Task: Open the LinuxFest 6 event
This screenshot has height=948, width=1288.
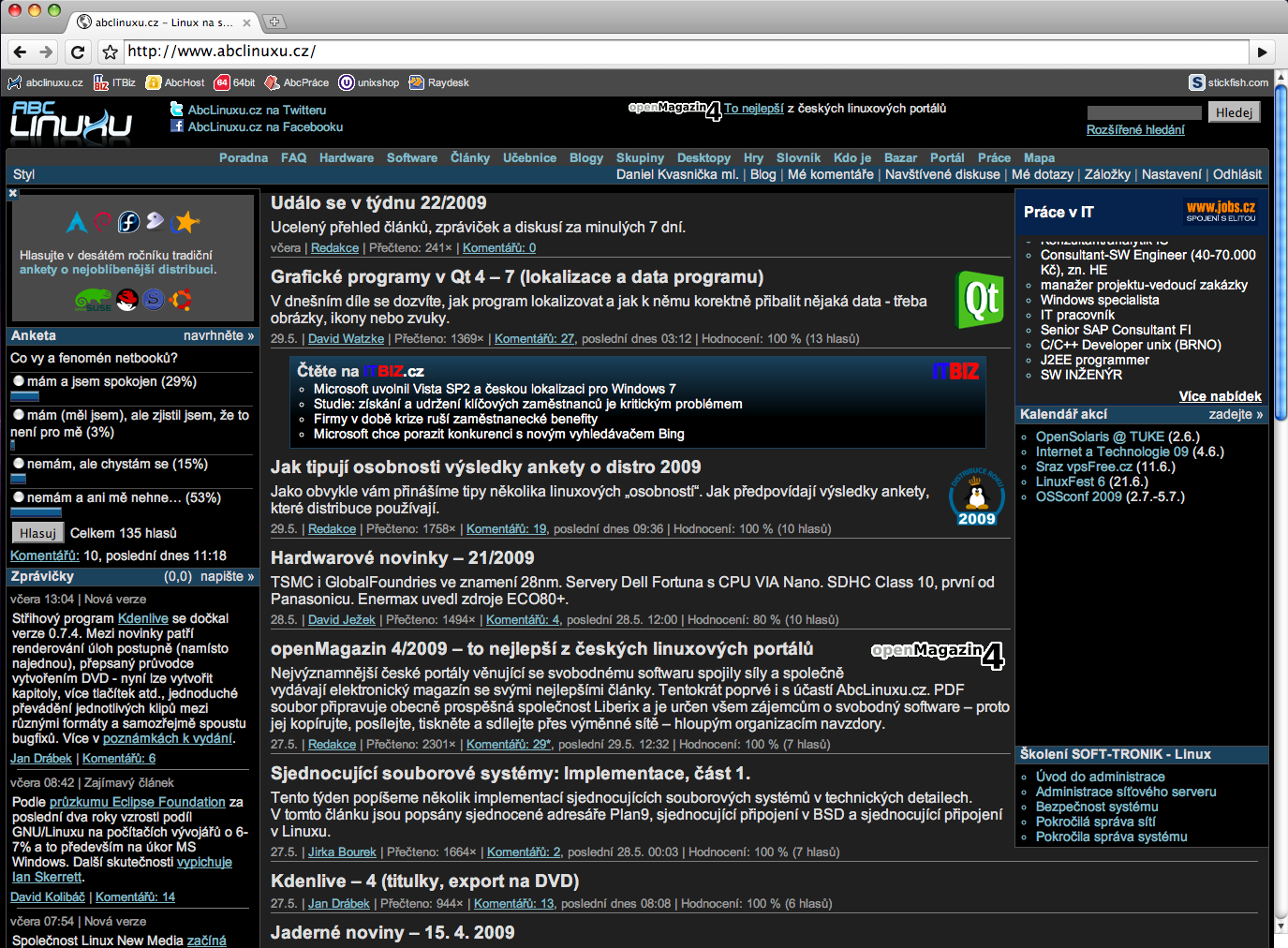Action: coord(1071,481)
